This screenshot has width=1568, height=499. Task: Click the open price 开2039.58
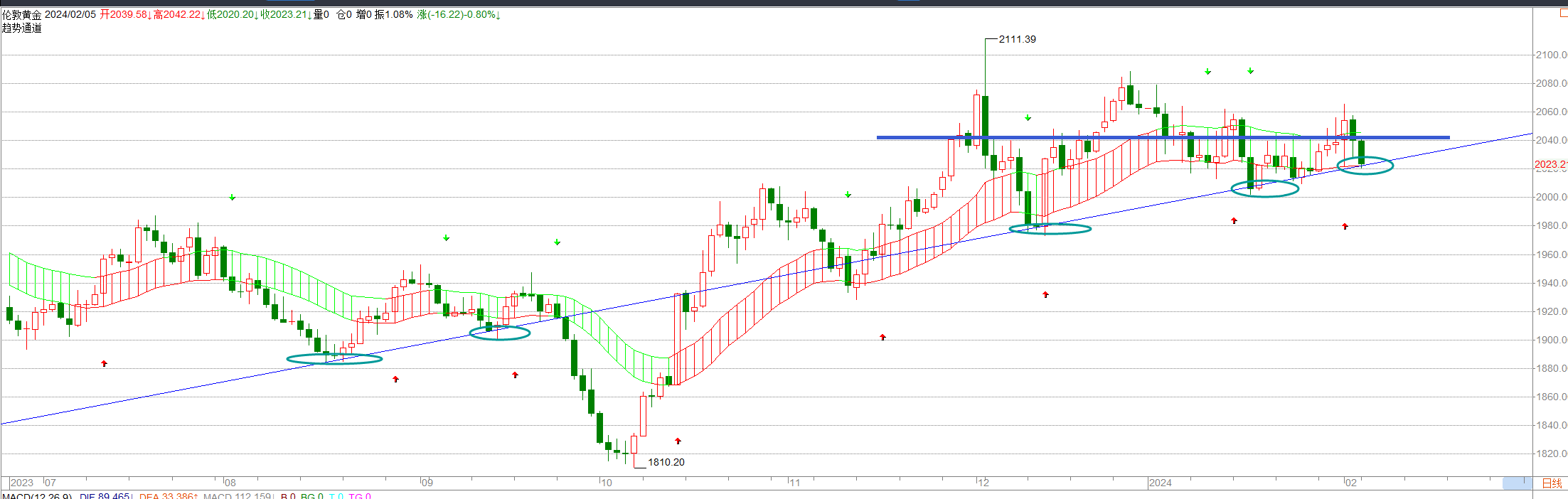125,15
